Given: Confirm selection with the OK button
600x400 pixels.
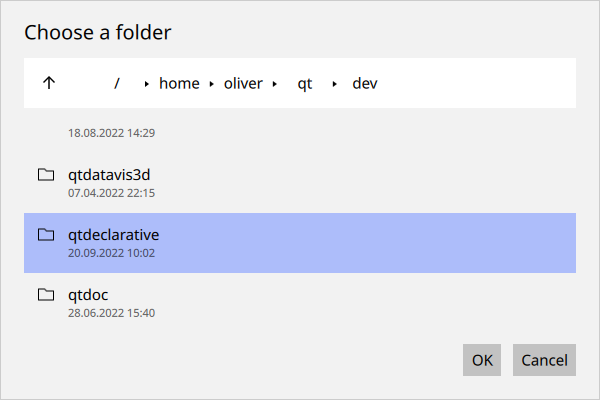Looking at the screenshot, I should click(x=482, y=360).
